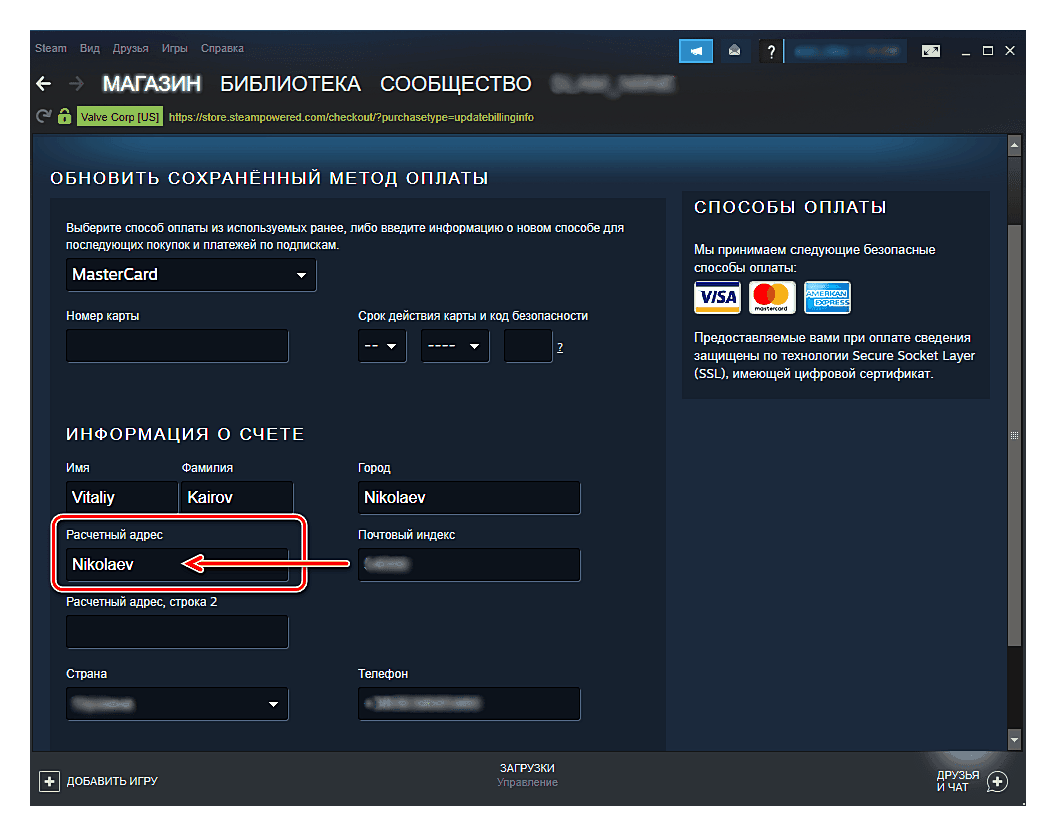Image resolution: width=1056 pixels, height=836 pixels.
Task: Open the announcements megaphone icon
Action: pyautogui.click(x=696, y=50)
